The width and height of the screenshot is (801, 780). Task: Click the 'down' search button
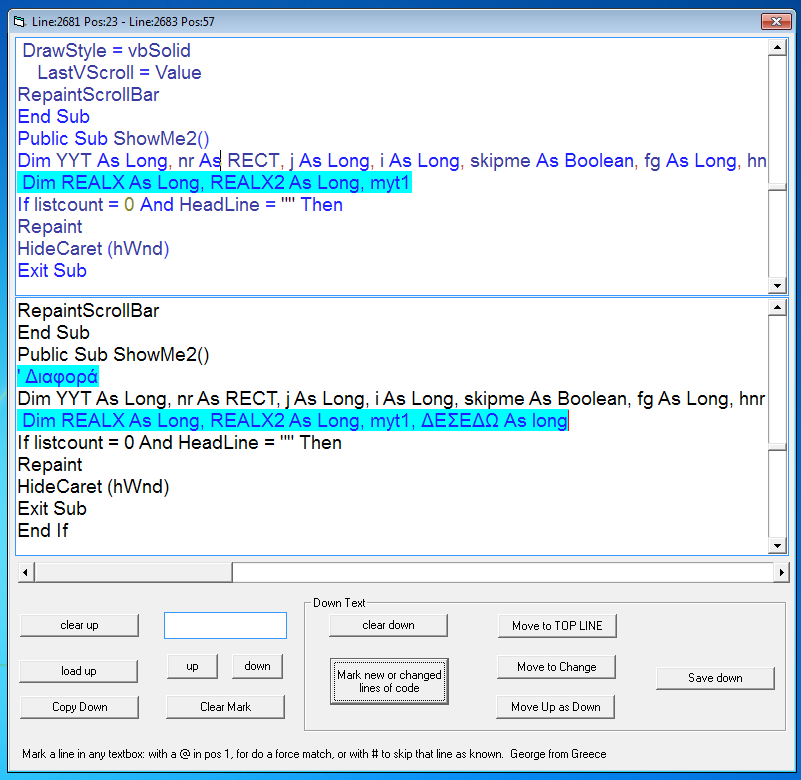click(257, 666)
